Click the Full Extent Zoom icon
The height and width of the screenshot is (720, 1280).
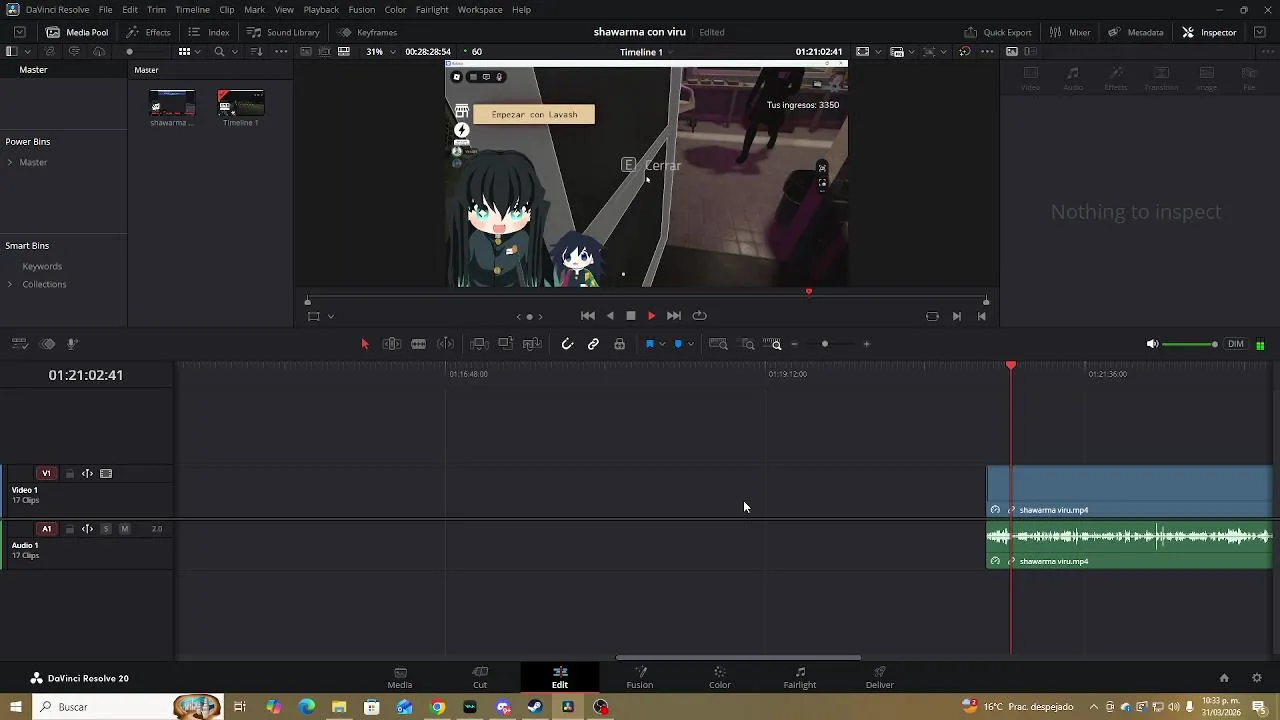(x=718, y=344)
